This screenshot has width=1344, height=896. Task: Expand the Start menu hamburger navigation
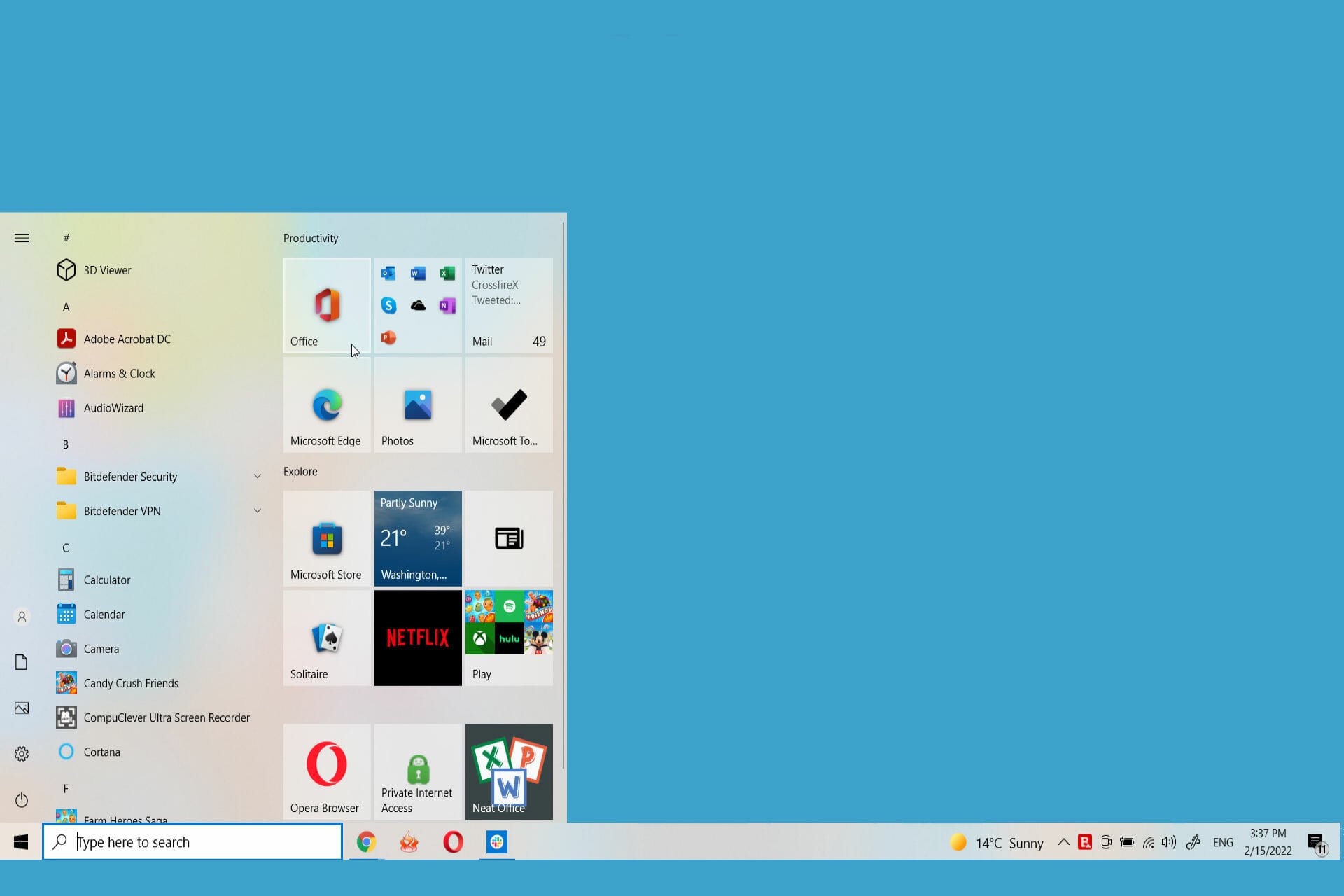(22, 238)
